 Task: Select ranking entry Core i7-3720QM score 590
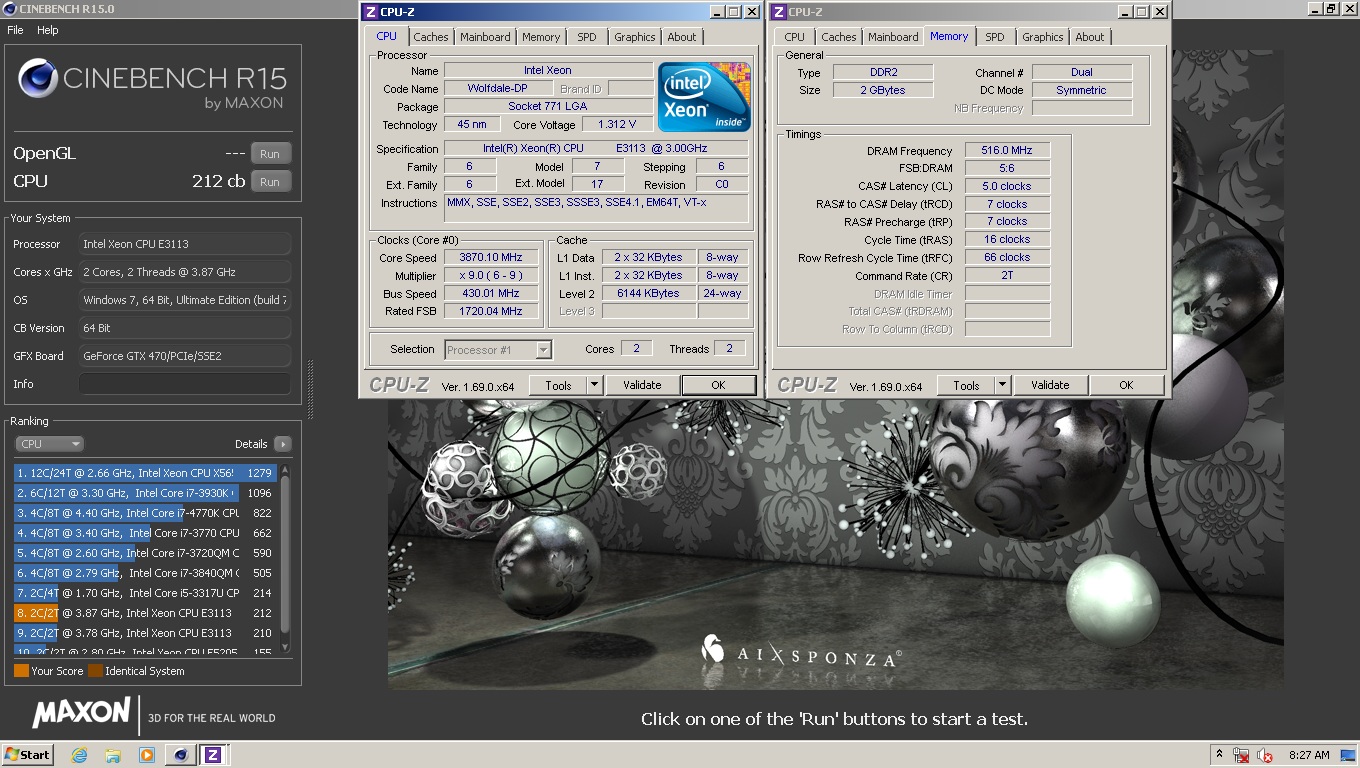[145, 553]
